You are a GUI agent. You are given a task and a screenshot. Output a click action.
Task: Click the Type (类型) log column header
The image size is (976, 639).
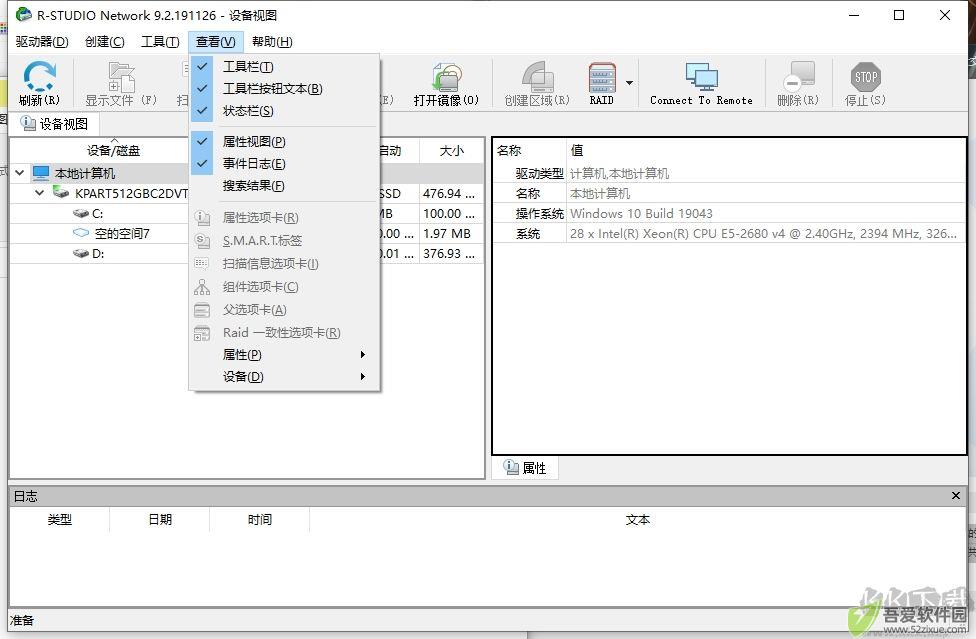click(60, 520)
